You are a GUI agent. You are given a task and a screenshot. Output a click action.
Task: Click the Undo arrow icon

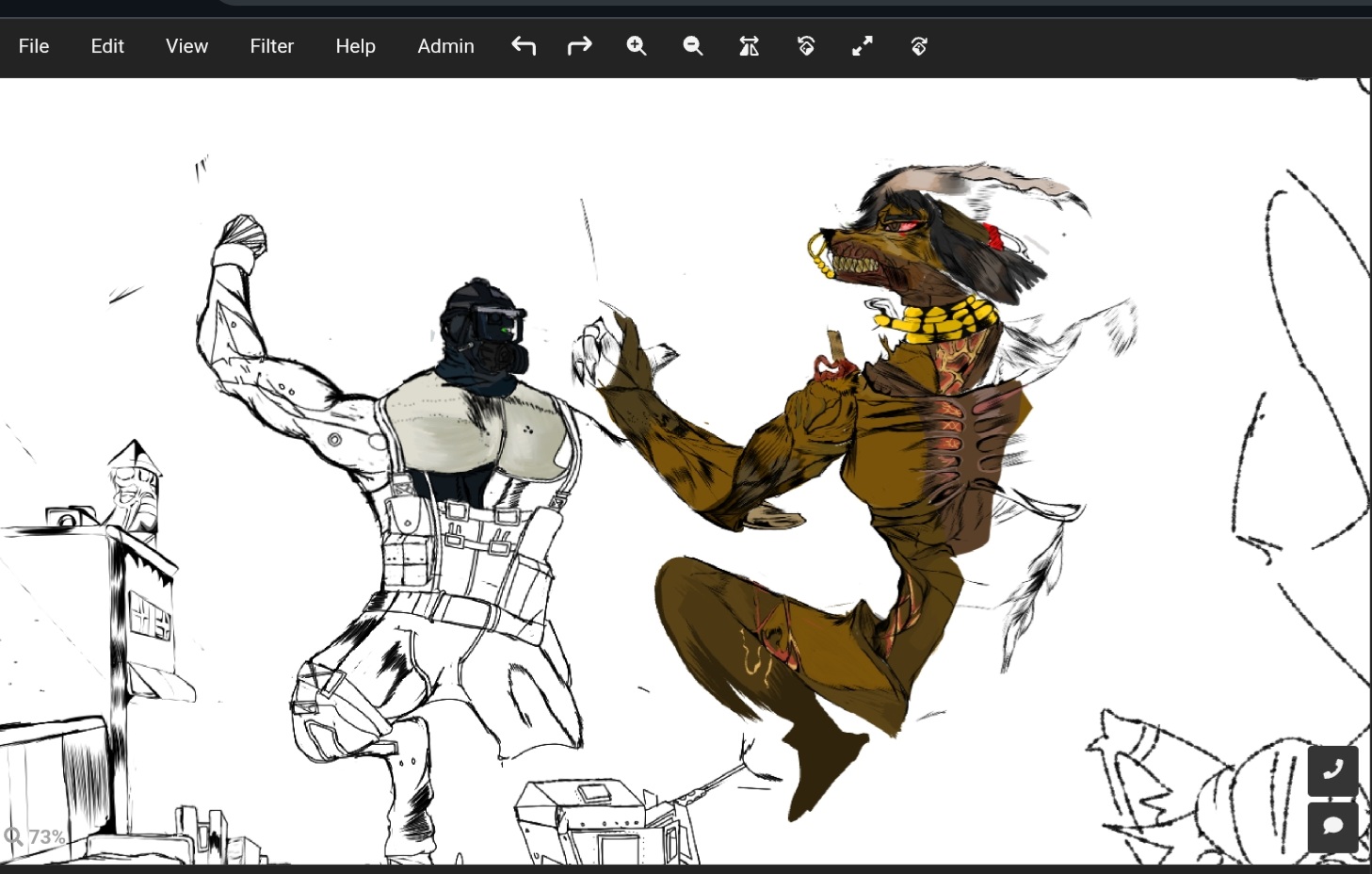click(524, 46)
